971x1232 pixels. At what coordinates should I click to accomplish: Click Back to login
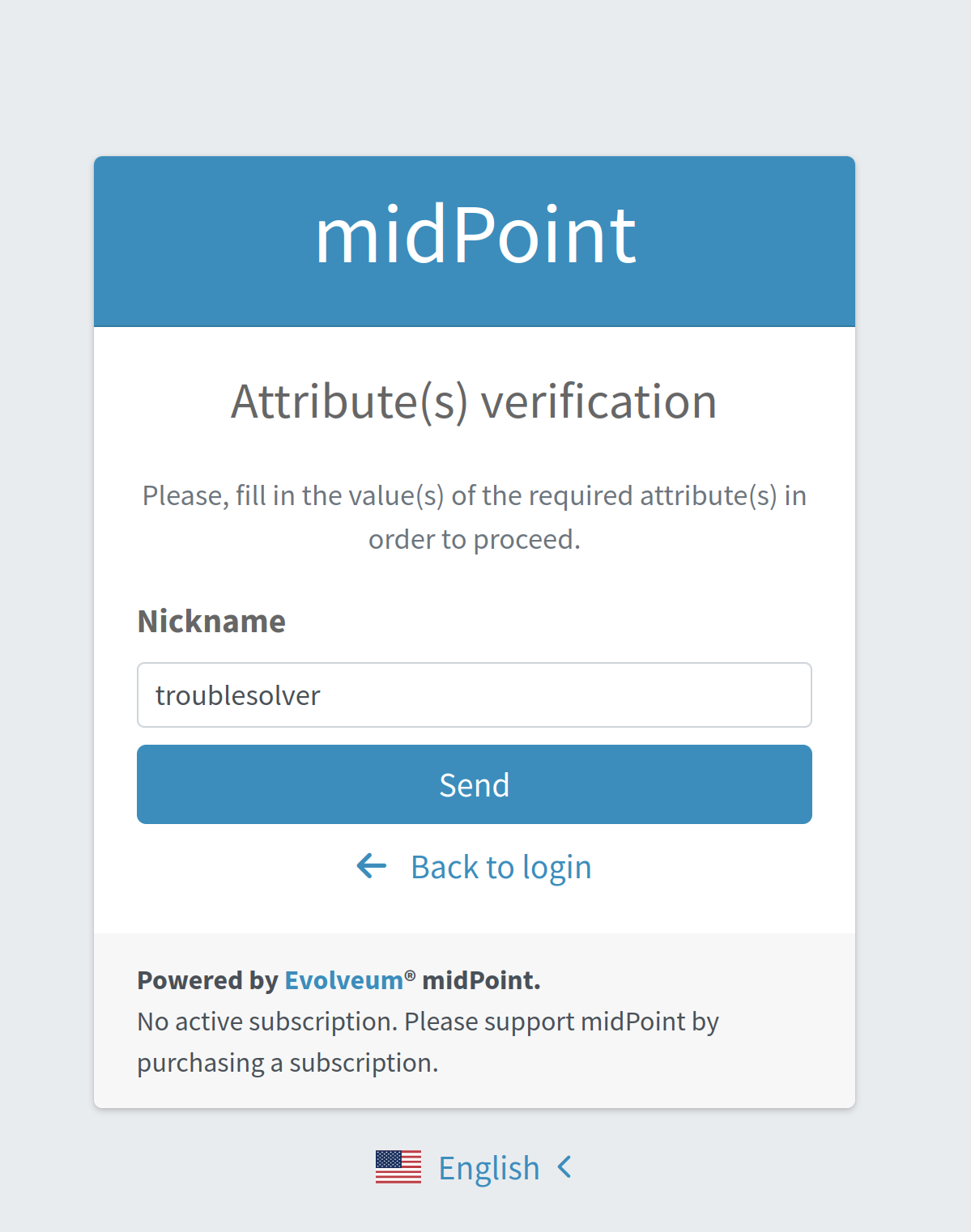click(500, 866)
